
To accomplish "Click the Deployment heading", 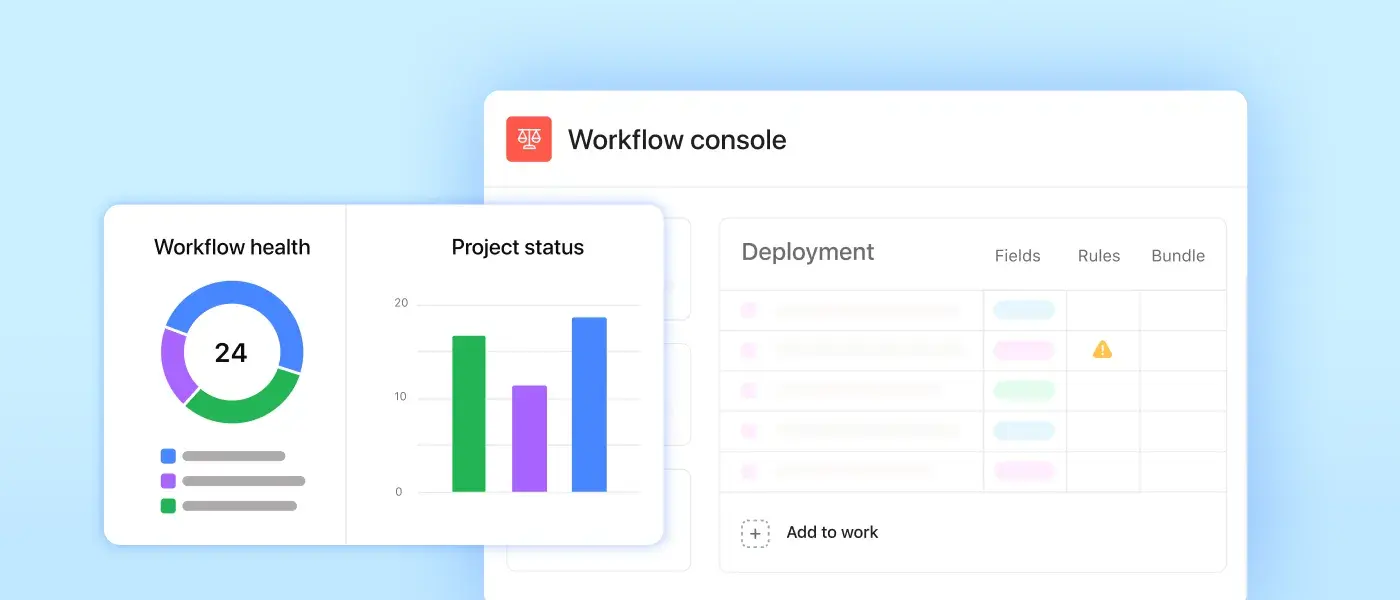I will click(x=808, y=252).
